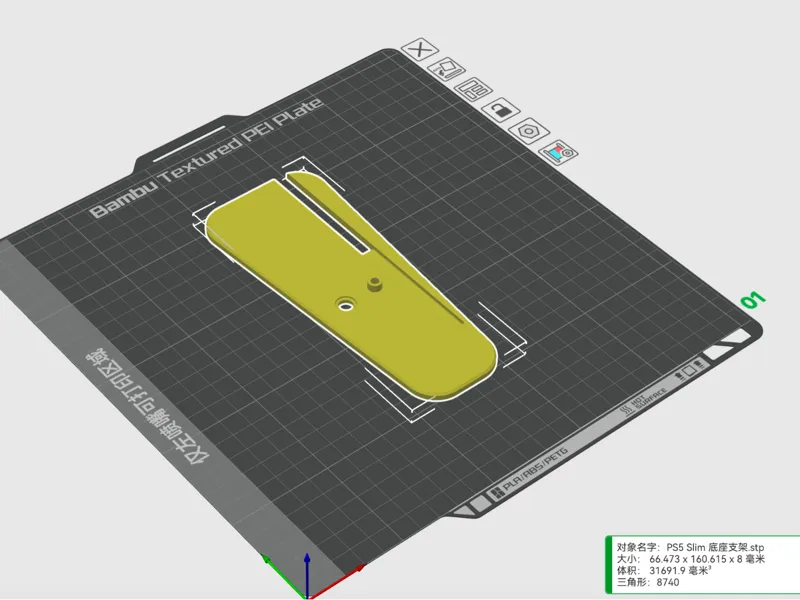Image resolution: width=800 pixels, height=600 pixels.
Task: Select the yellow PS5 Slim base bracket model
Action: coord(352,288)
